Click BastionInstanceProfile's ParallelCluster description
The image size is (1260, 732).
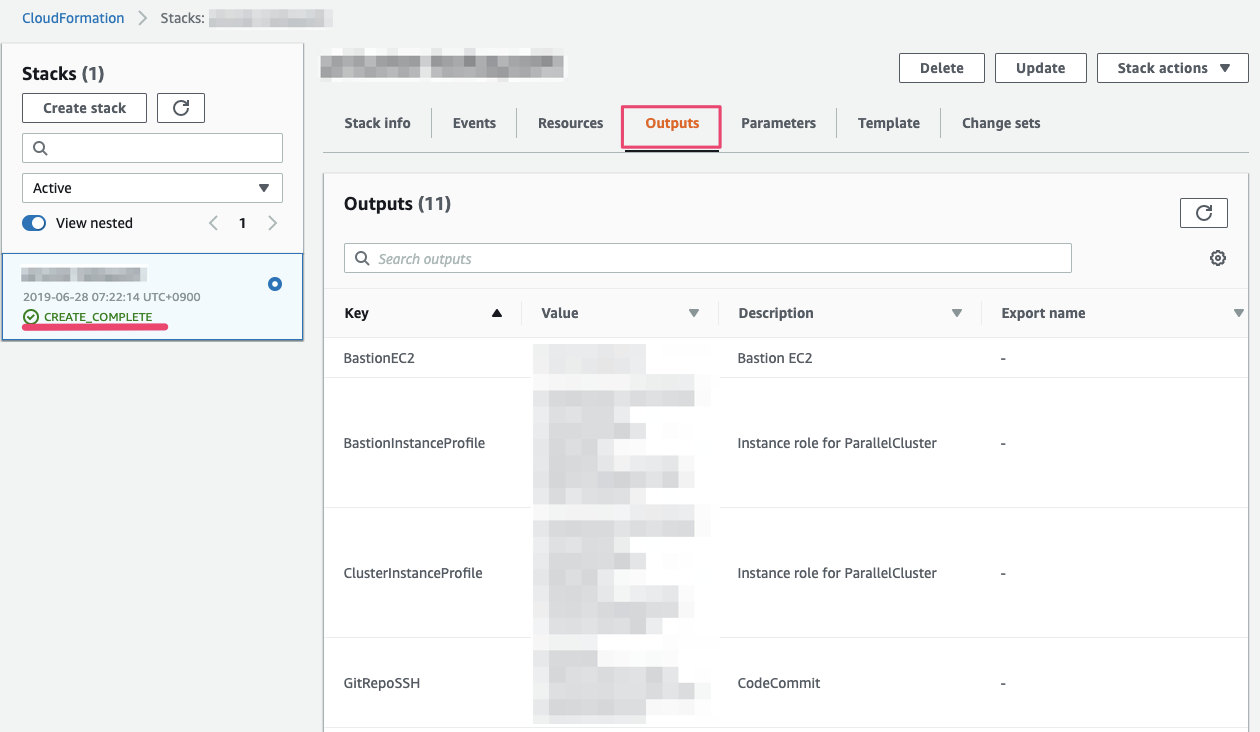point(837,443)
